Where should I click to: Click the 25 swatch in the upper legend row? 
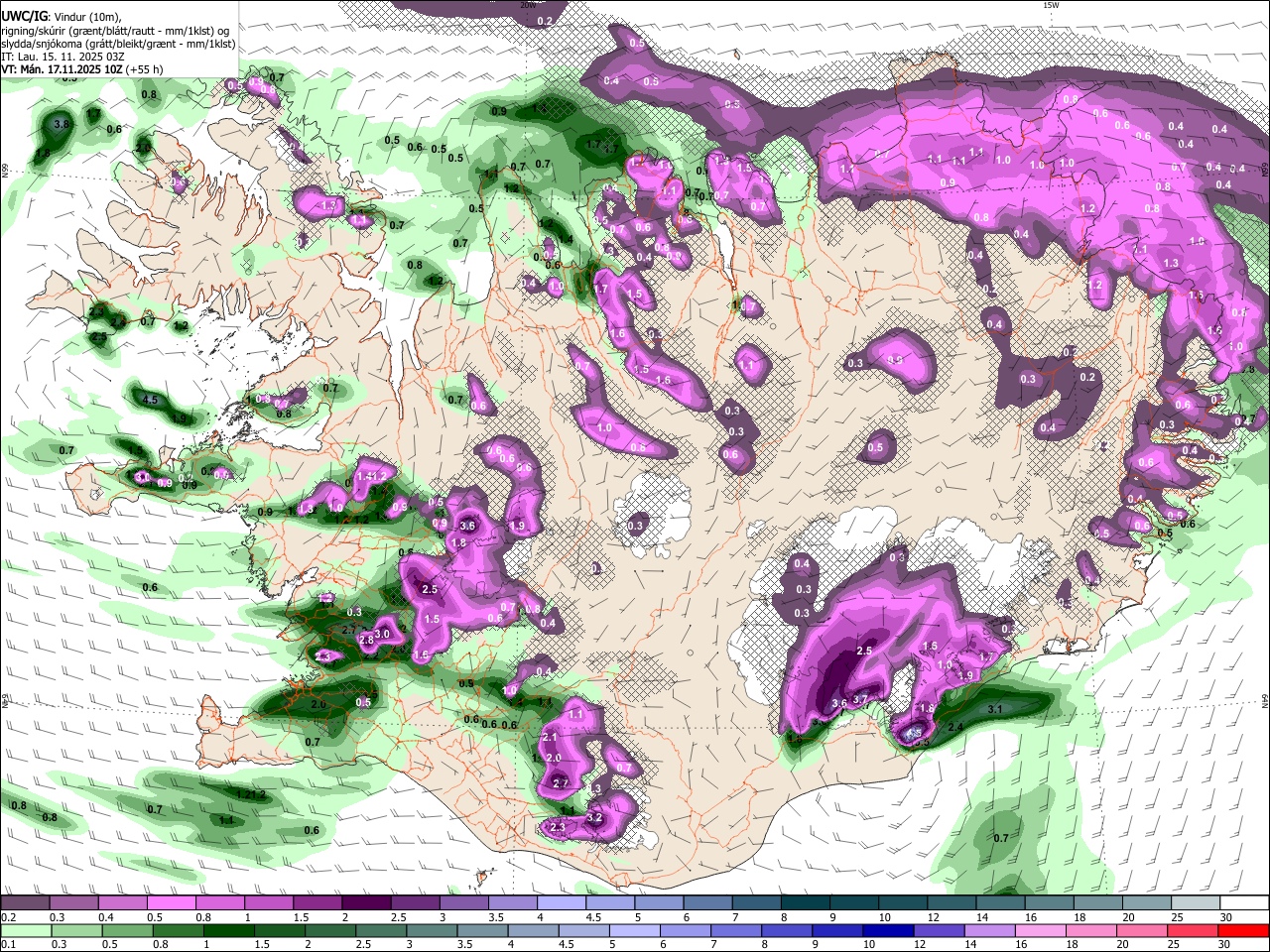1197,902
